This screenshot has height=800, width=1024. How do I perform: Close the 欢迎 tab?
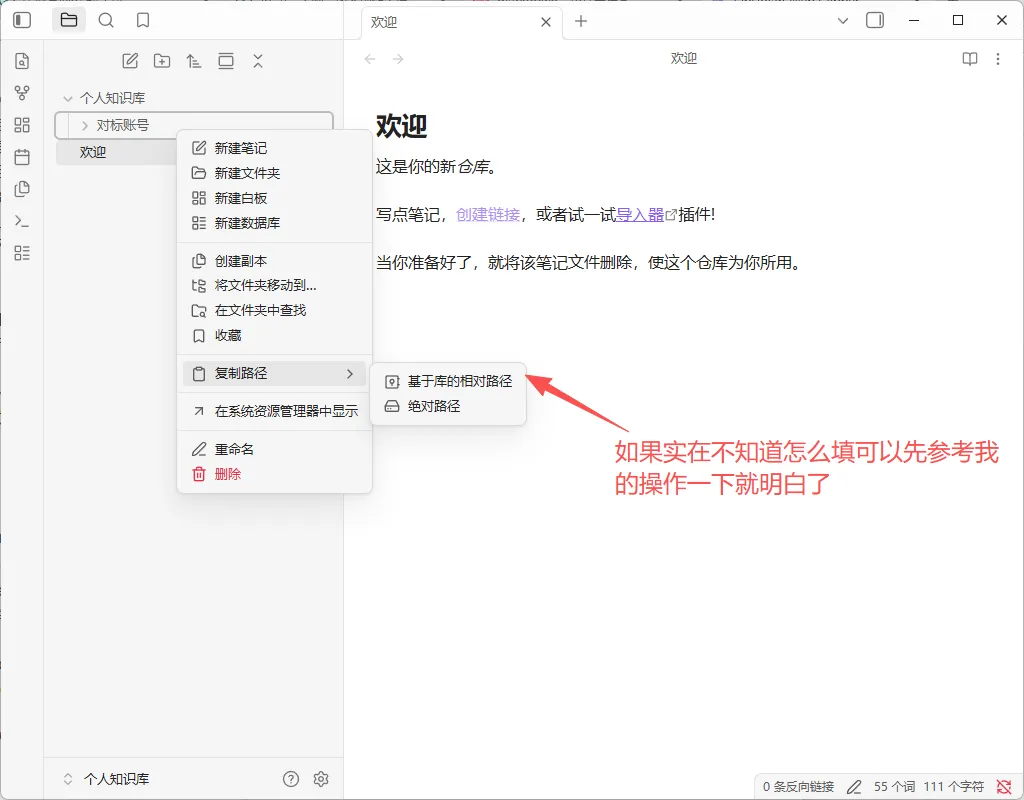click(546, 22)
